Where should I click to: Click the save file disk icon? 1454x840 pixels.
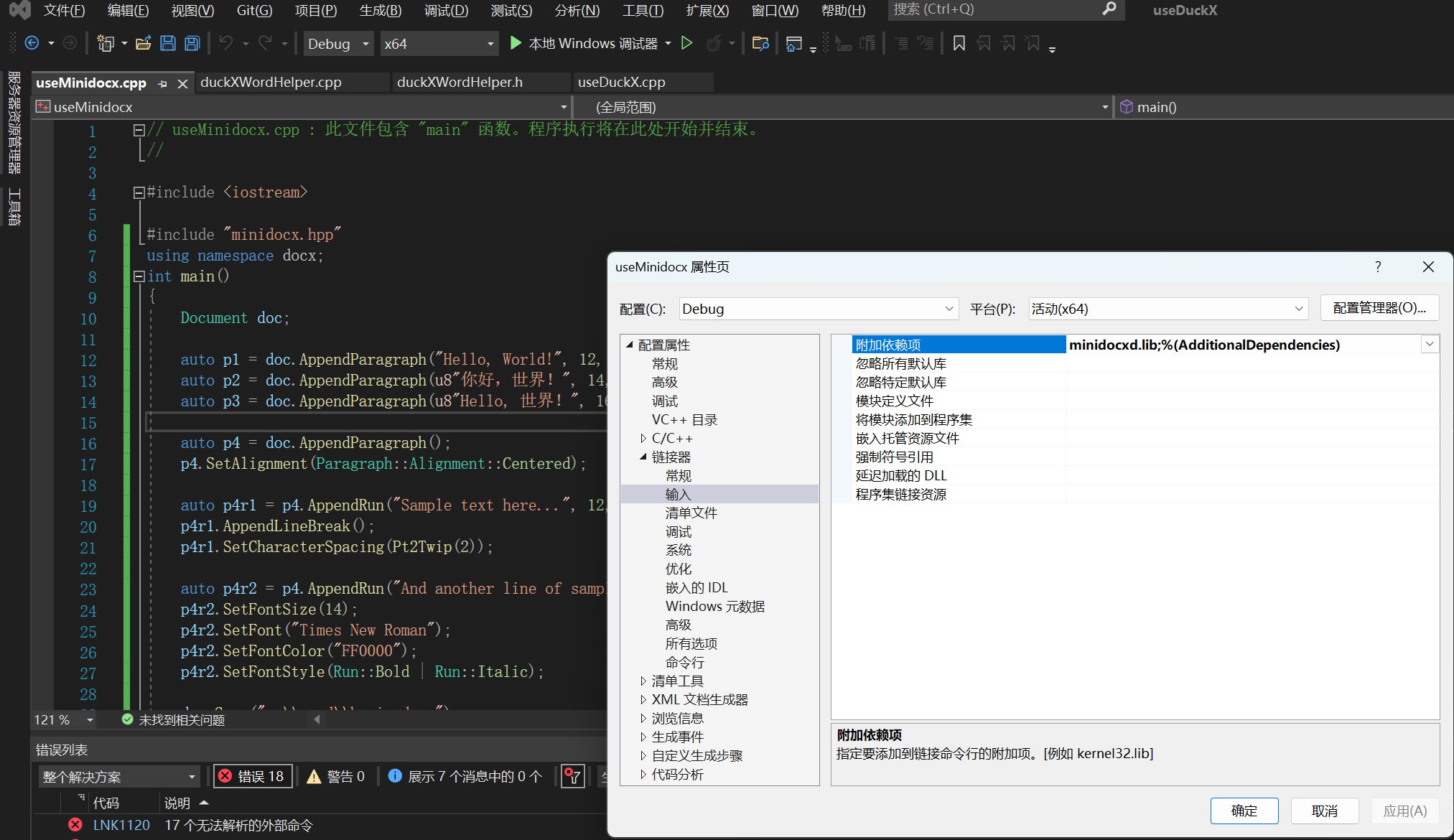point(167,43)
